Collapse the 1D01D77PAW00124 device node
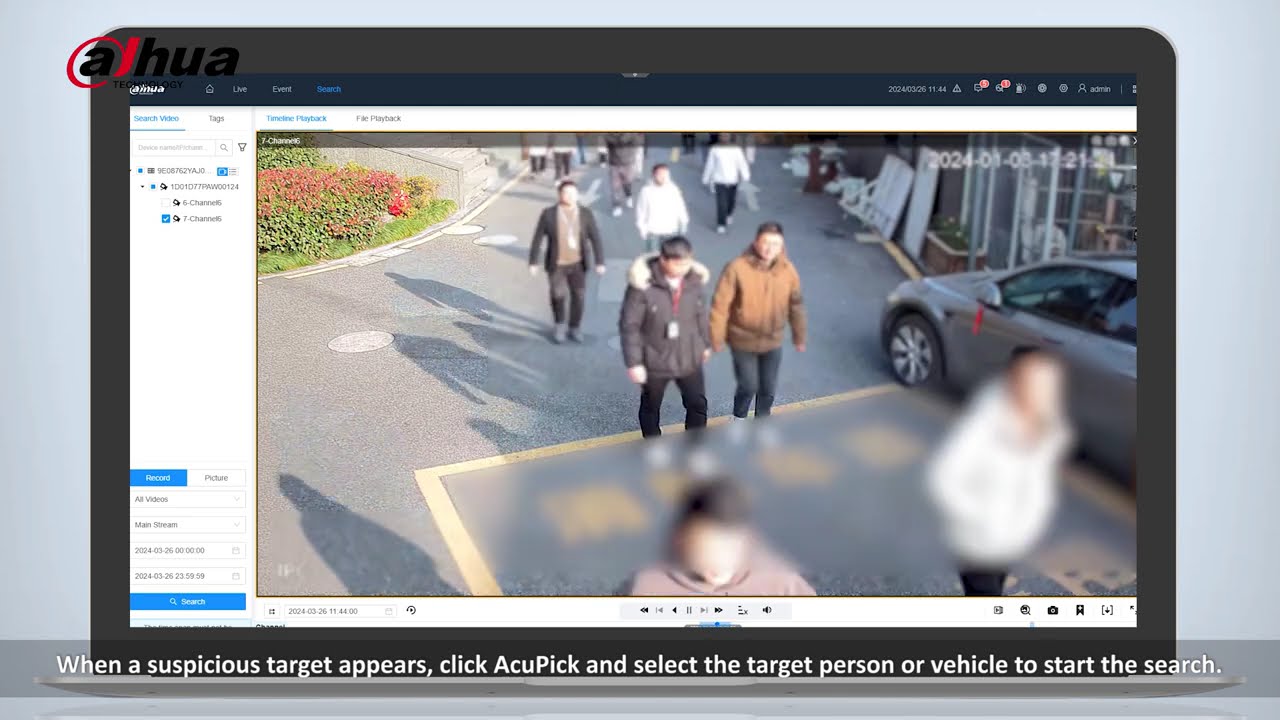The width and height of the screenshot is (1280, 720). [x=142, y=187]
